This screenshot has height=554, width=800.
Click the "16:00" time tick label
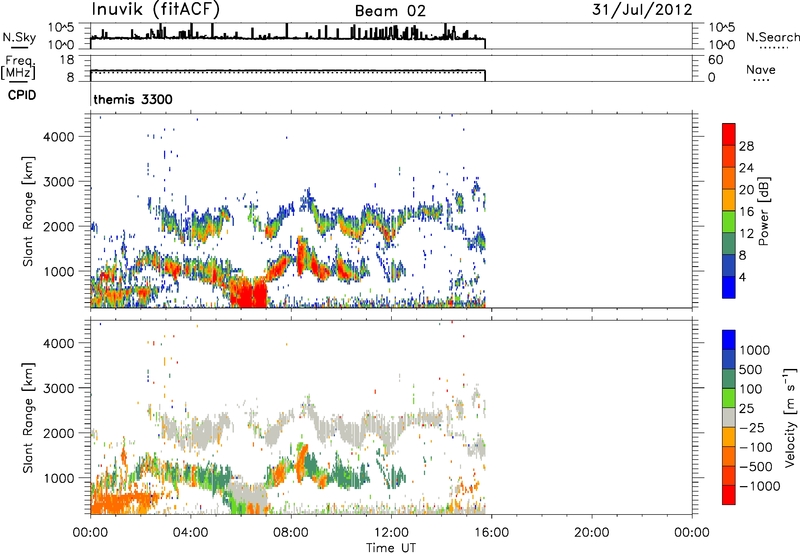tap(491, 533)
